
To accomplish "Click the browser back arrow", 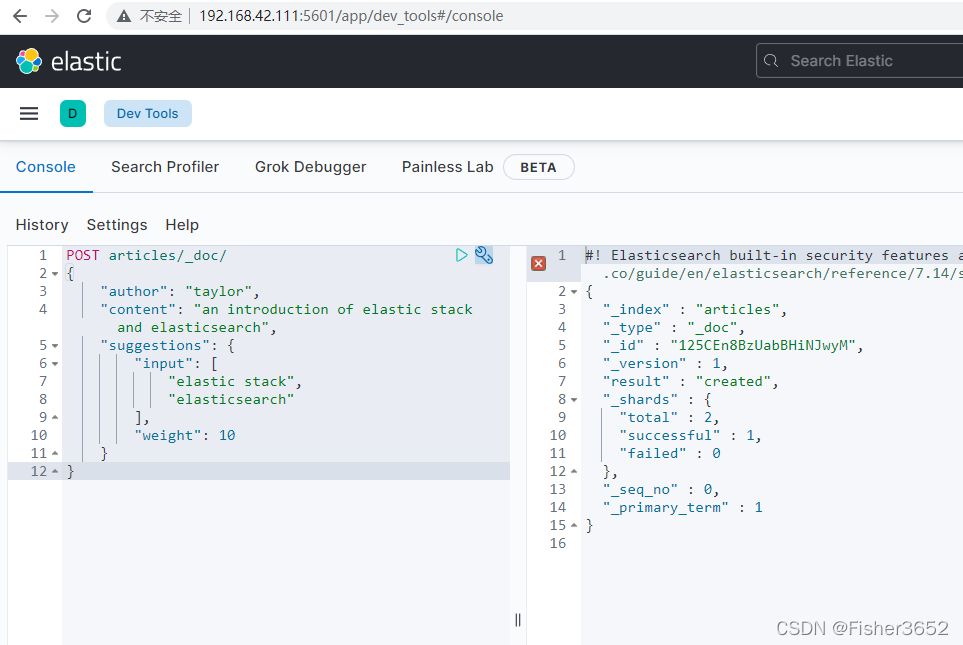I will pos(20,16).
